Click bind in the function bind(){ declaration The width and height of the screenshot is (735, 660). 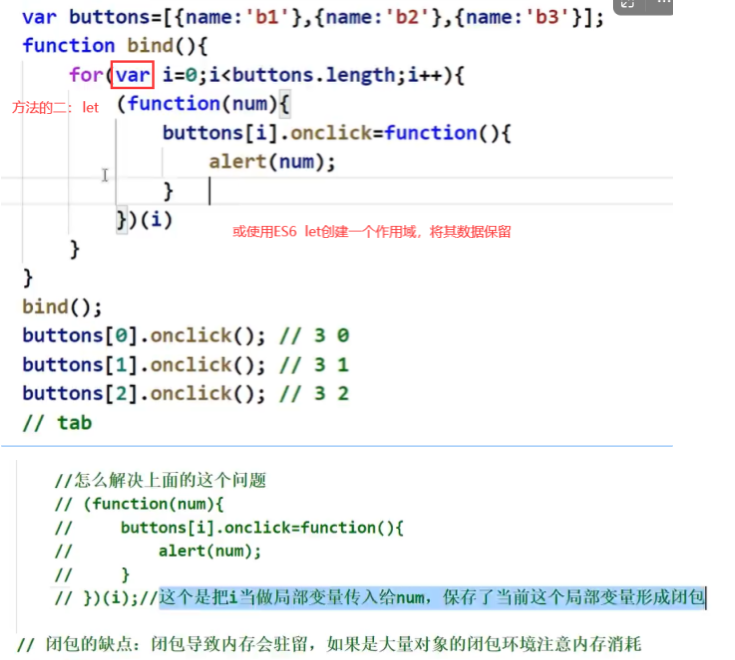point(150,46)
